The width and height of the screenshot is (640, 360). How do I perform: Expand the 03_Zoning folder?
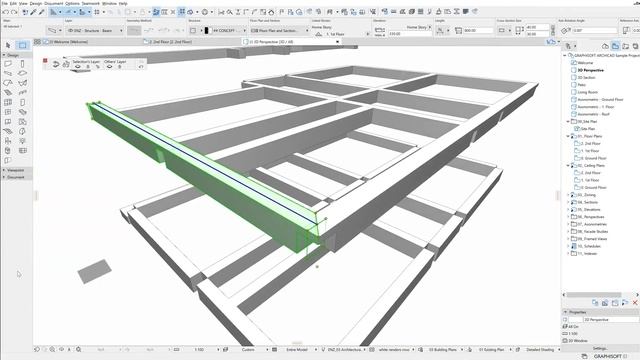click(x=568, y=195)
